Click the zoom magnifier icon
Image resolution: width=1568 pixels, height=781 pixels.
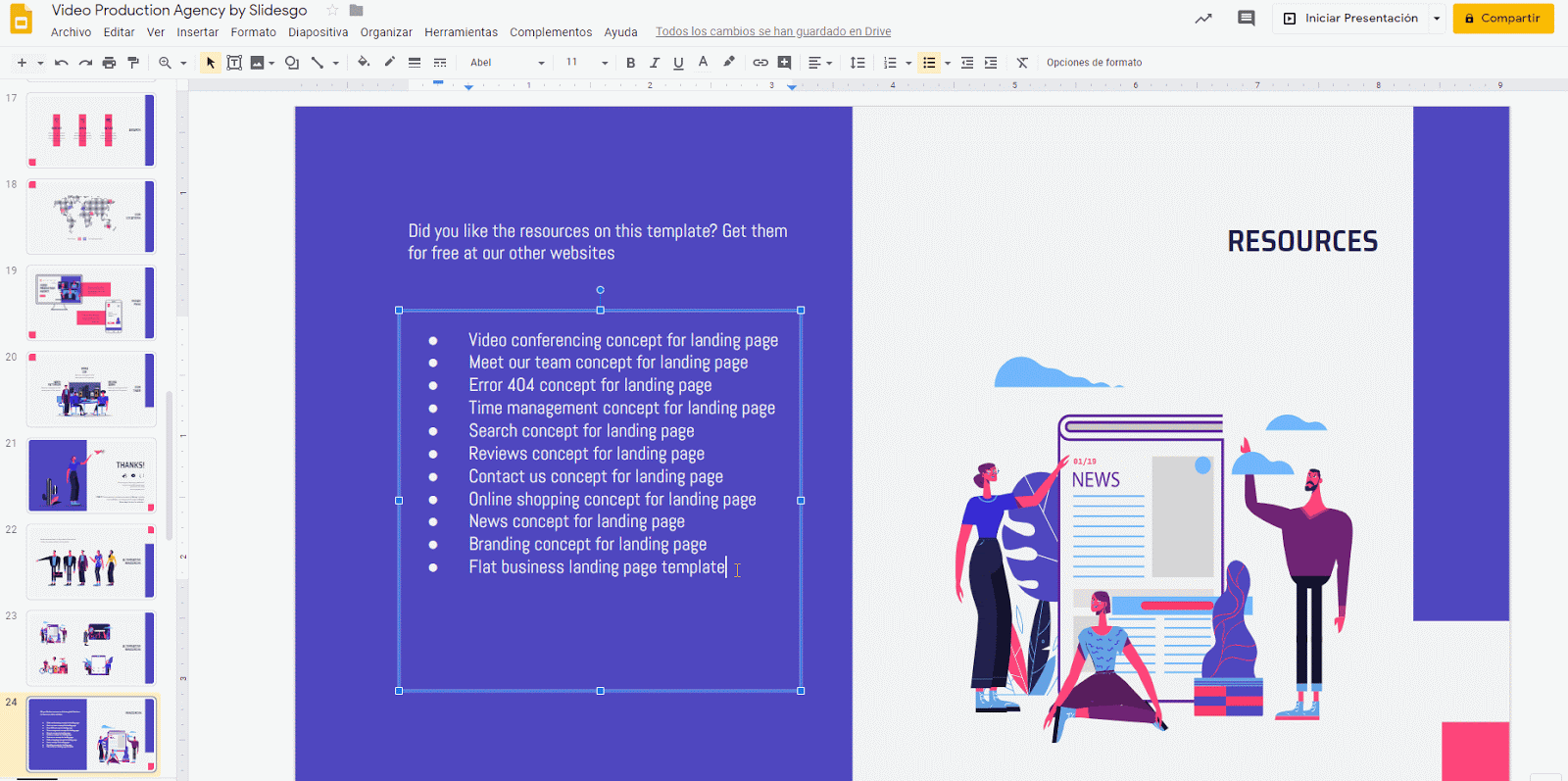165,63
